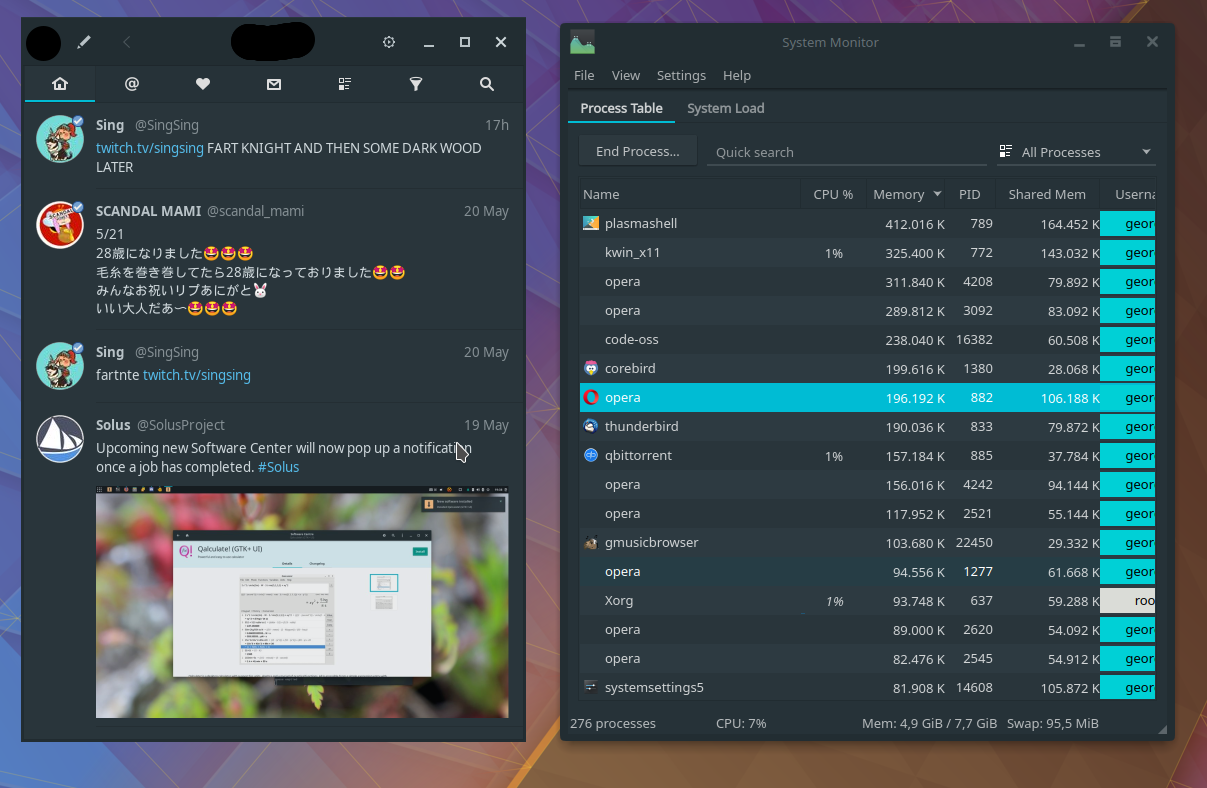Compose a new tweet with pencil icon
The height and width of the screenshot is (788, 1207).
tap(85, 42)
